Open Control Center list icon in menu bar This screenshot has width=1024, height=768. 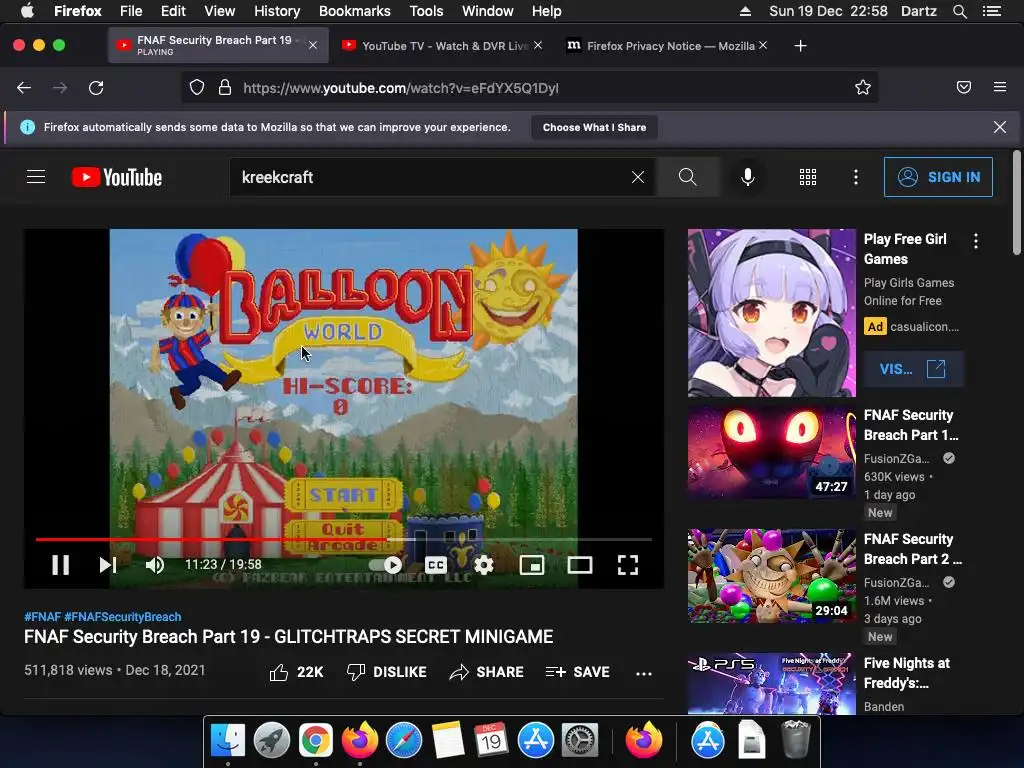pyautogui.click(x=991, y=11)
